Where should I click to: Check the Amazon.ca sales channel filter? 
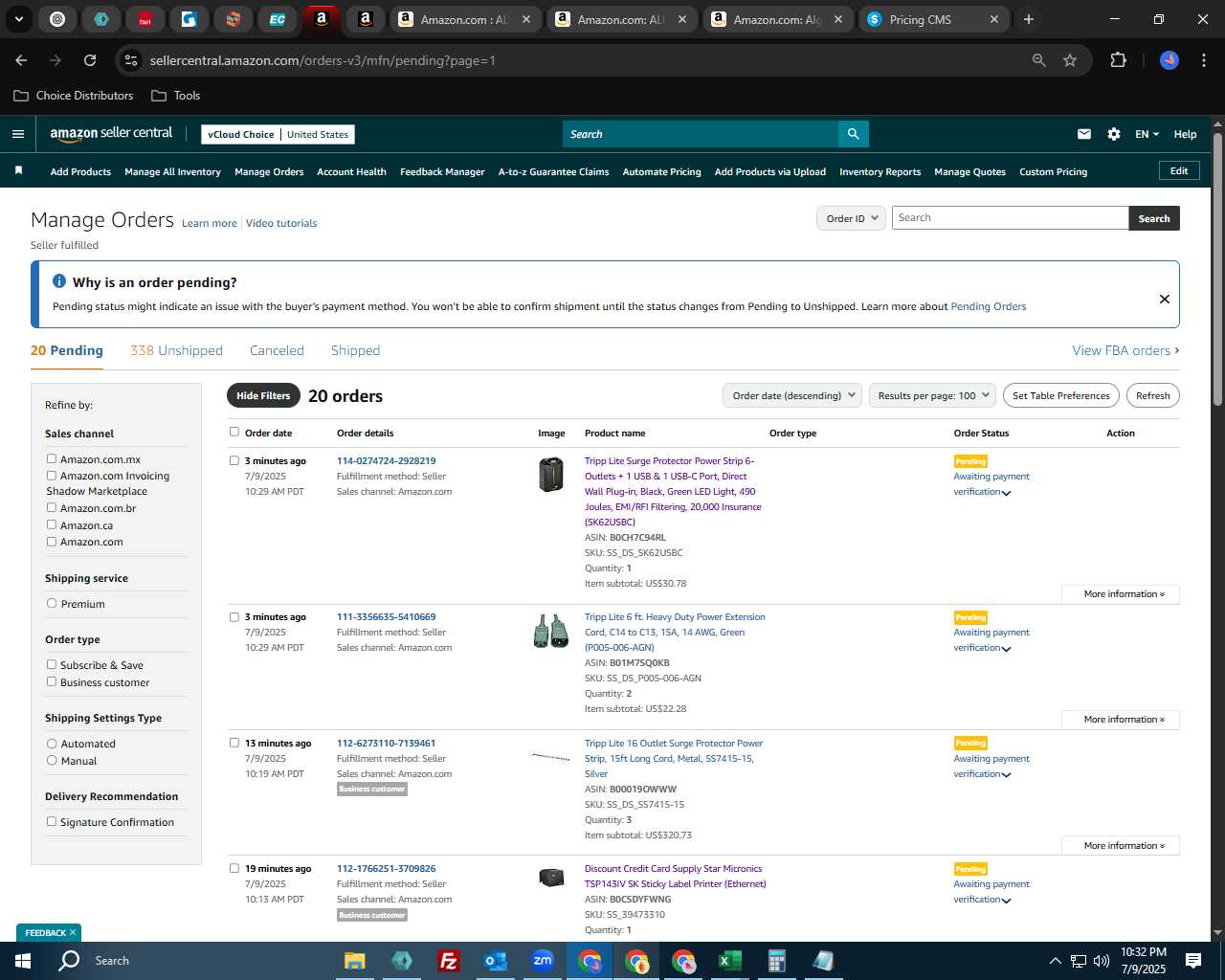(52, 524)
